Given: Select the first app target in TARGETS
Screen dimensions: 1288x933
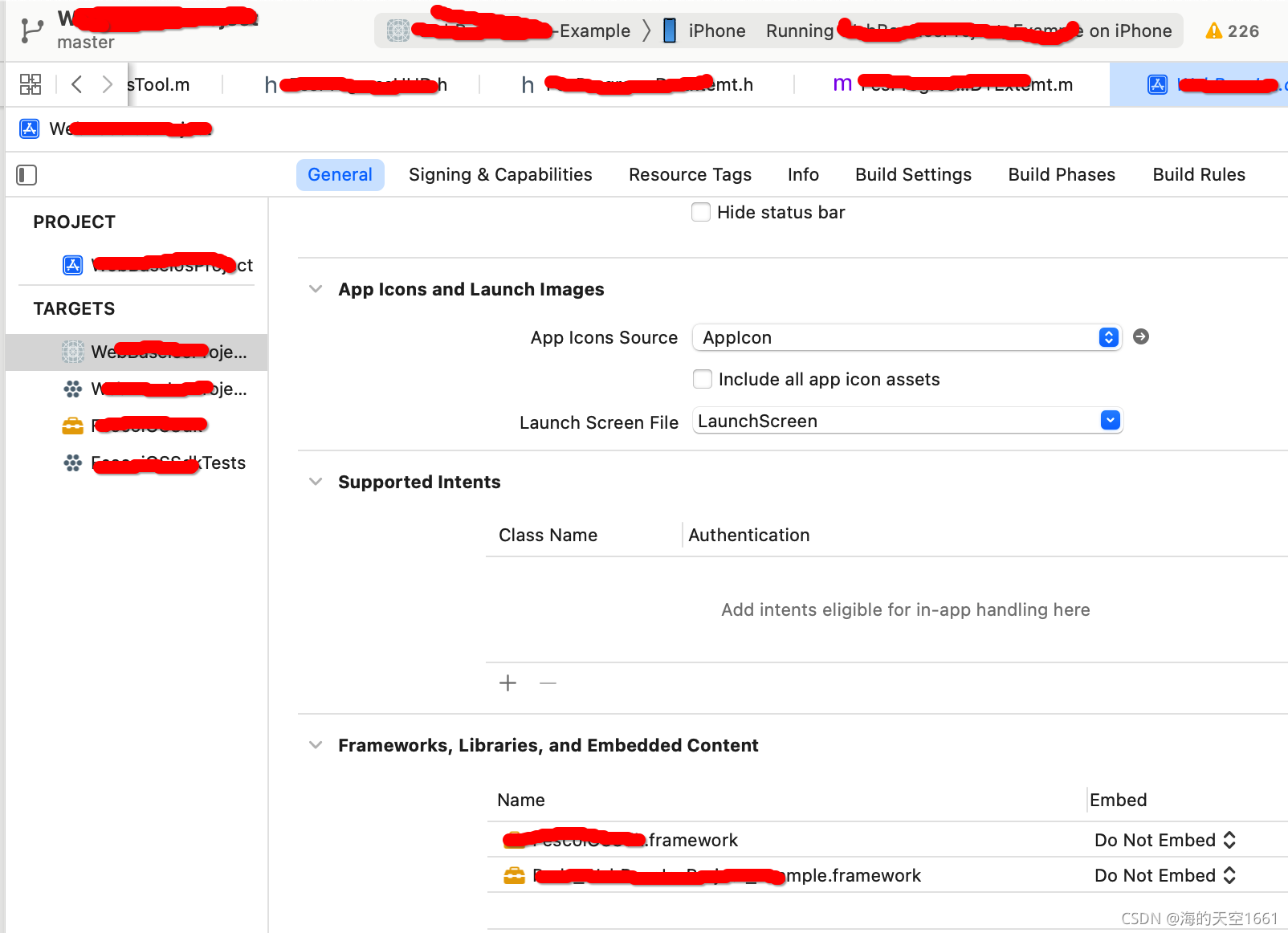Looking at the screenshot, I should tap(137, 352).
